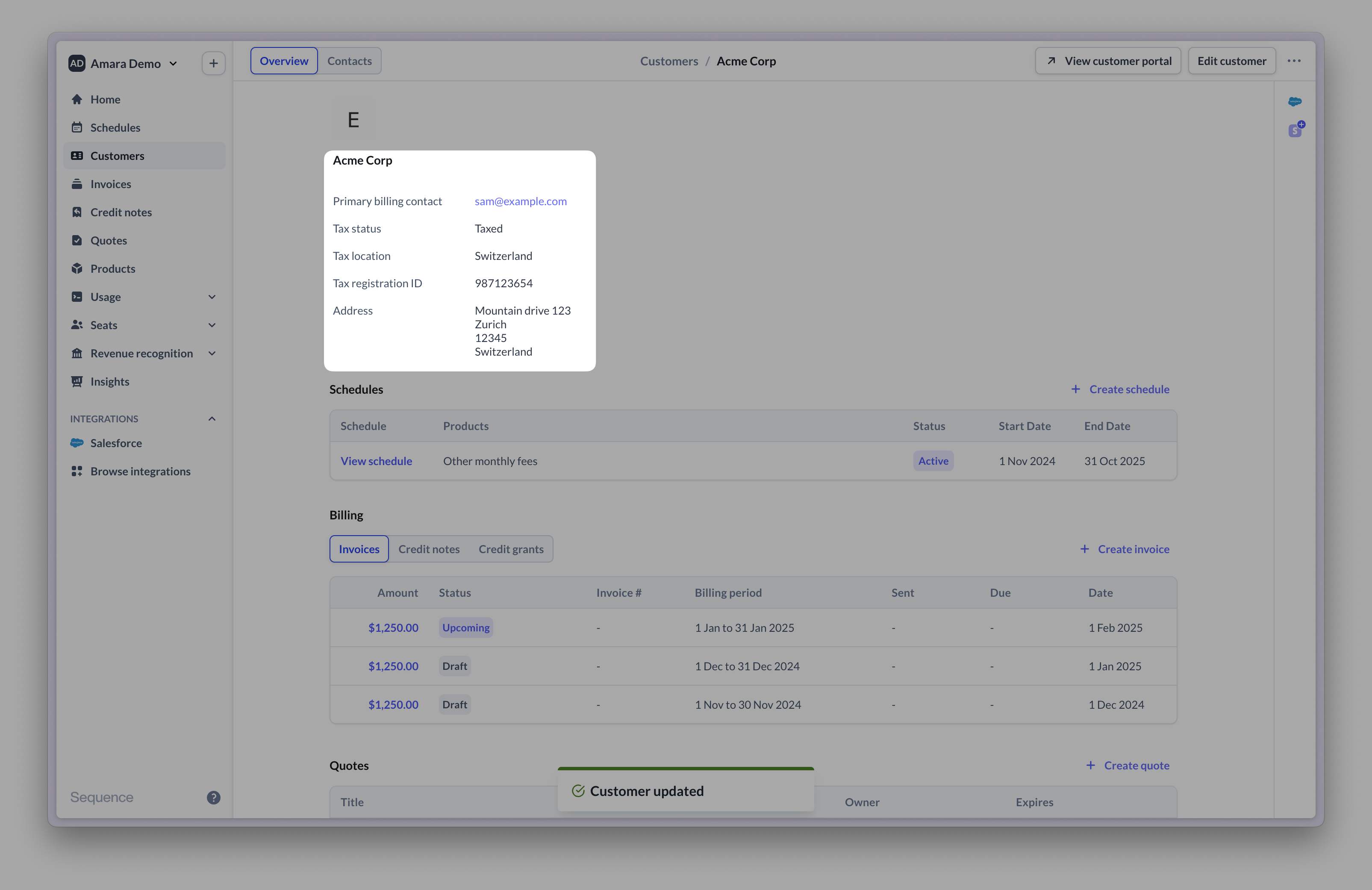Click the AD workspace avatar
This screenshot has height=890, width=1372.
pyautogui.click(x=77, y=63)
